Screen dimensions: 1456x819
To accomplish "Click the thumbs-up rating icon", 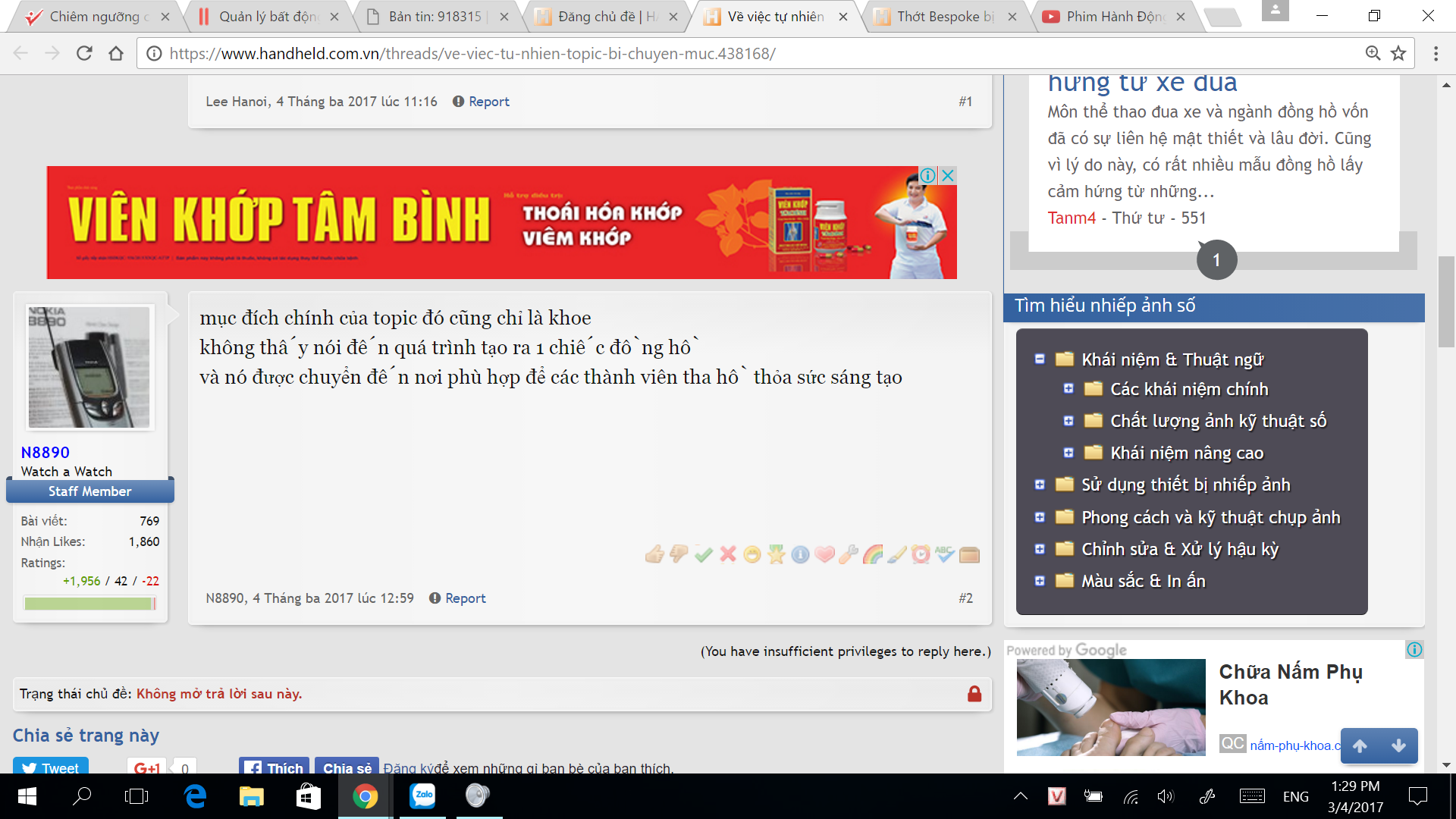I will click(654, 555).
